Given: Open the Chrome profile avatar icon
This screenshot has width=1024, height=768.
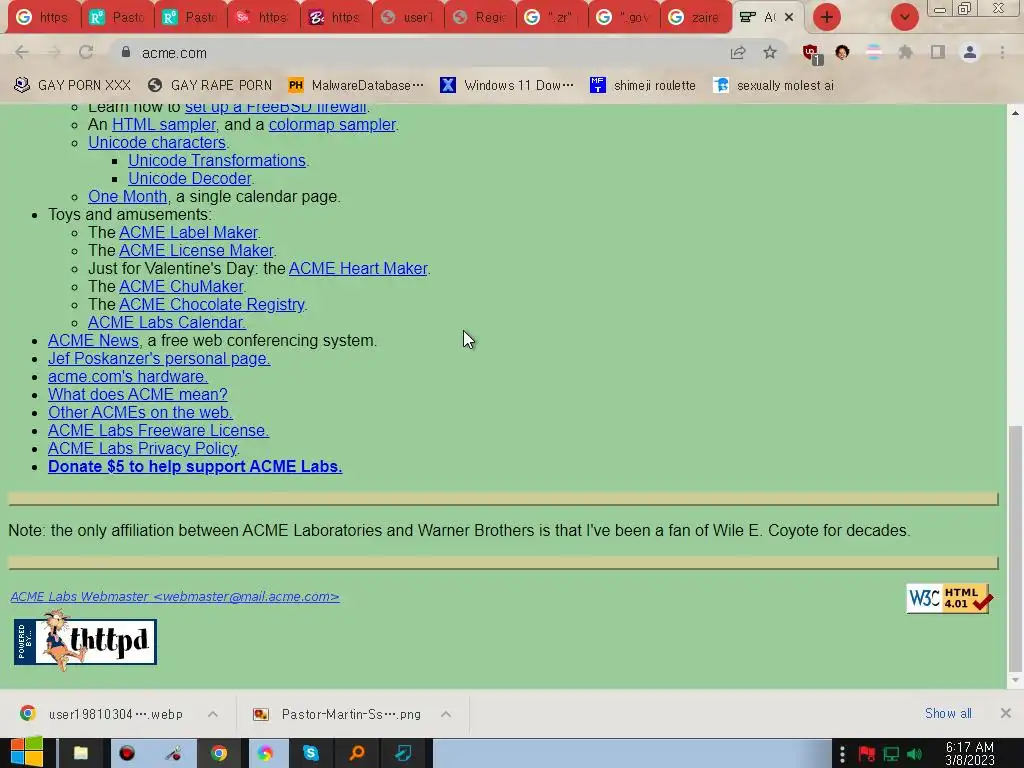Looking at the screenshot, I should [970, 52].
